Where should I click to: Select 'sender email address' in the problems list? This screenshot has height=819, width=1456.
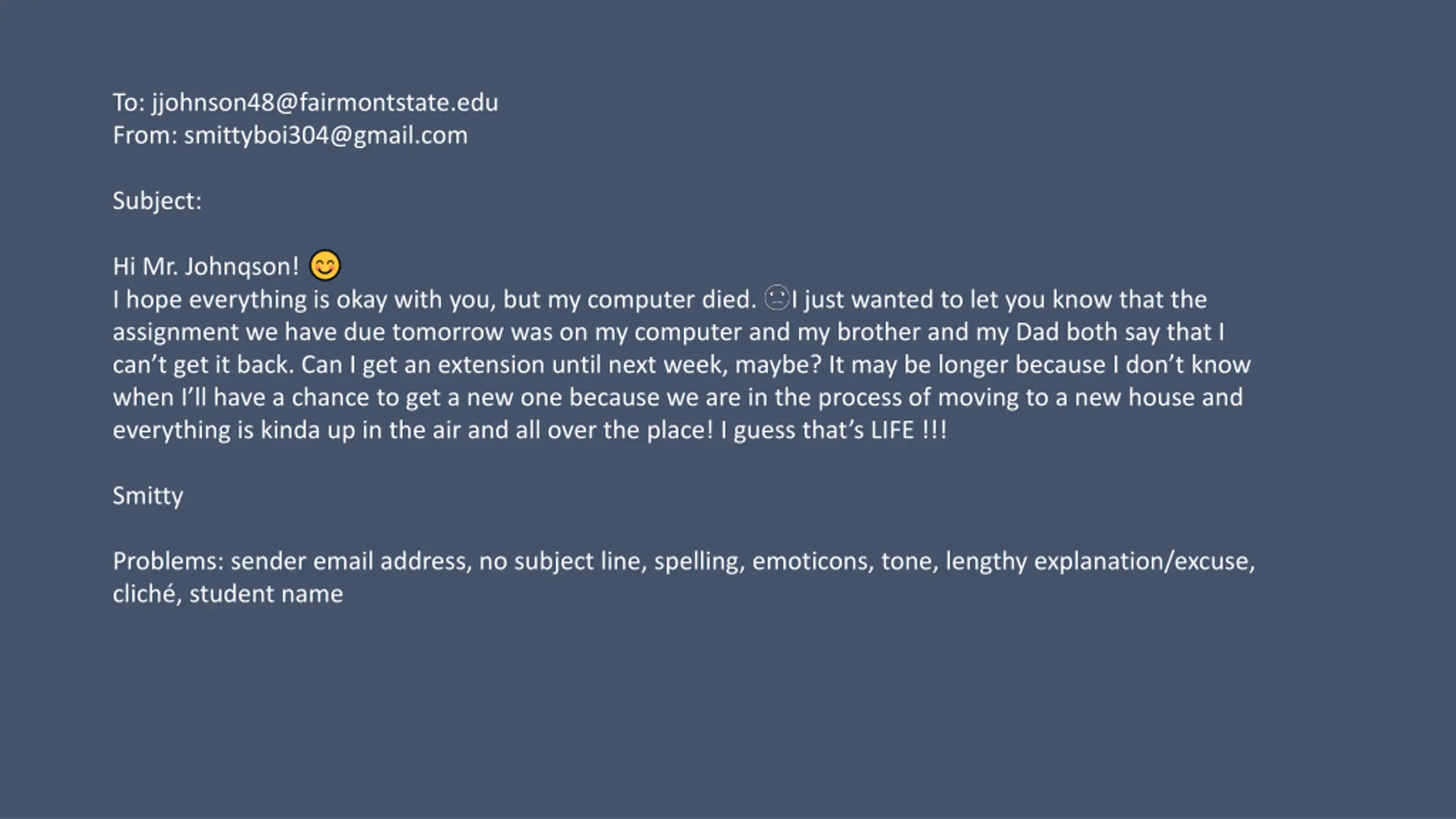(x=292, y=561)
